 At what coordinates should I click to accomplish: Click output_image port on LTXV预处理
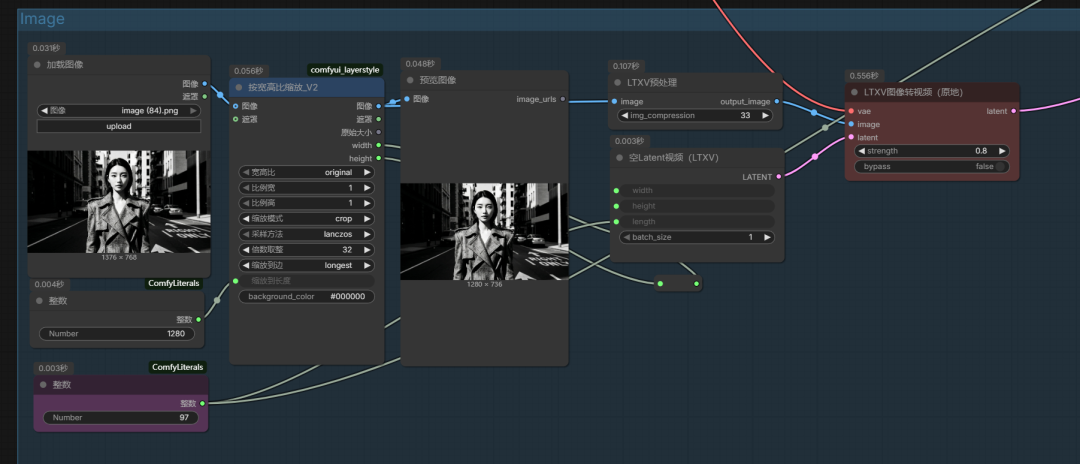tap(777, 101)
